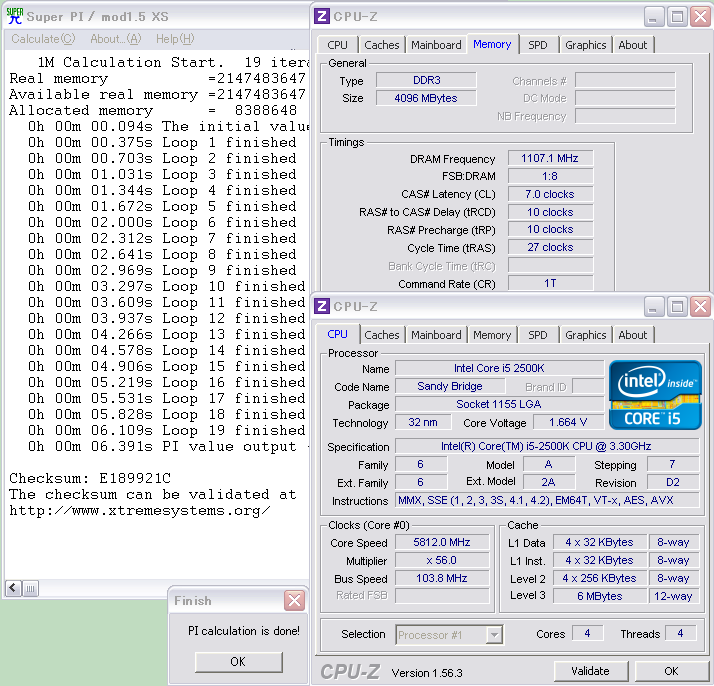Image resolution: width=714 pixels, height=686 pixels.
Task: Click the Command Rate 1T value
Action: [550, 284]
